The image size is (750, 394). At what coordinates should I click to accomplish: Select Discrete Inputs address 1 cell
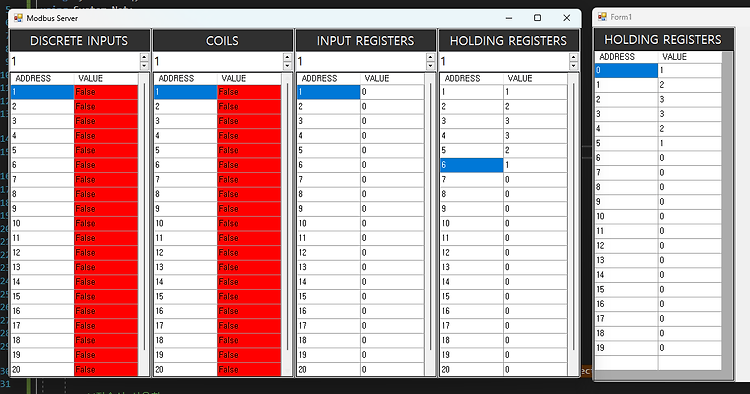(42, 92)
